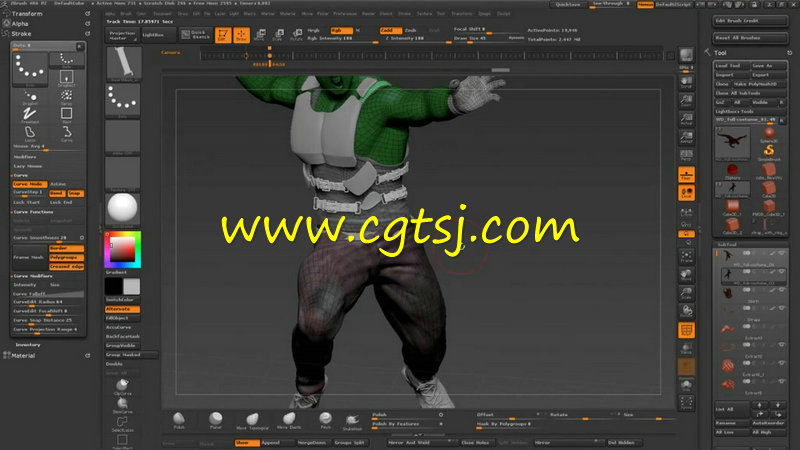
Task: Click the Xpose icon
Action: [686, 403]
